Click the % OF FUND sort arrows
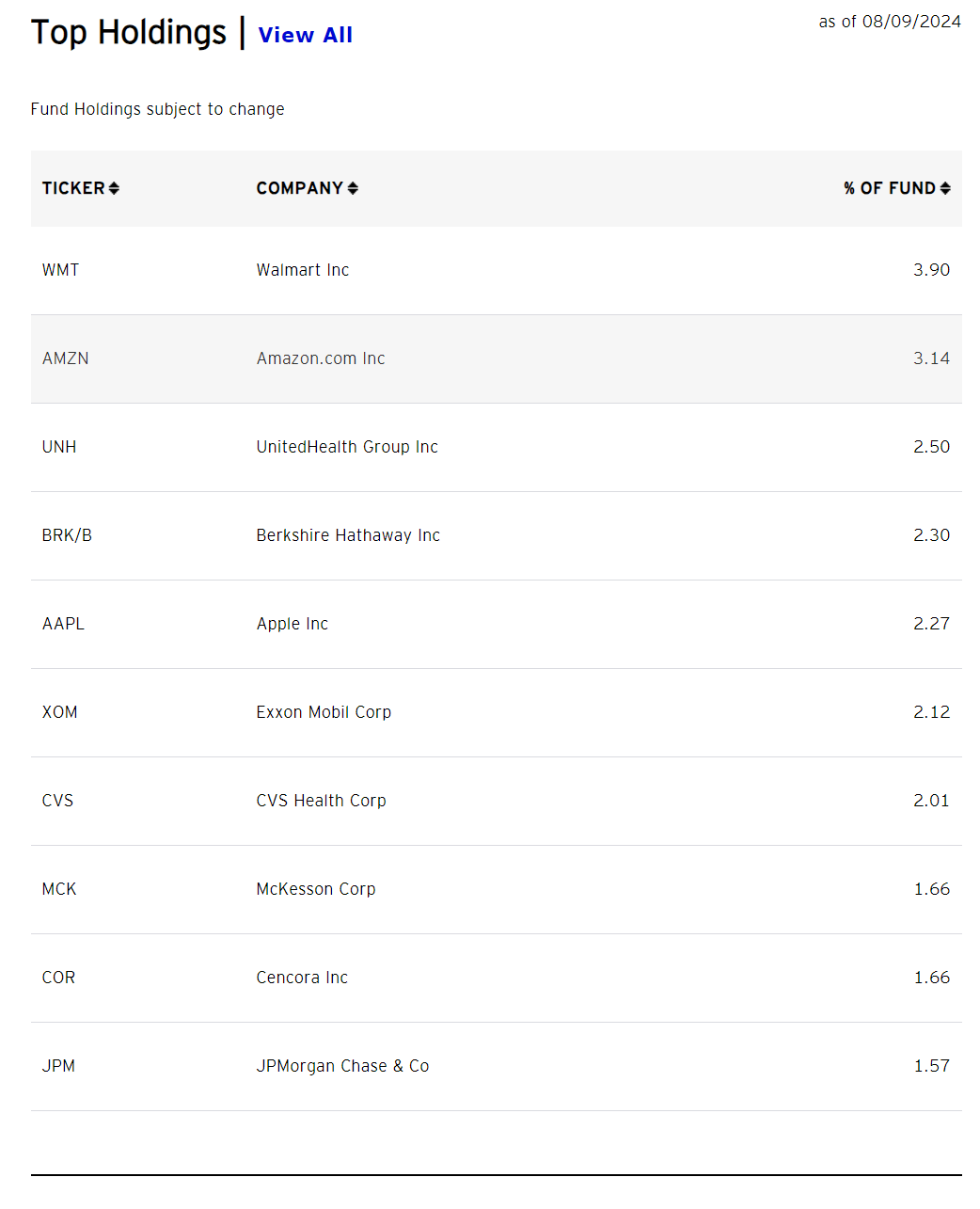This screenshot has height=1209, width=980. point(947,188)
